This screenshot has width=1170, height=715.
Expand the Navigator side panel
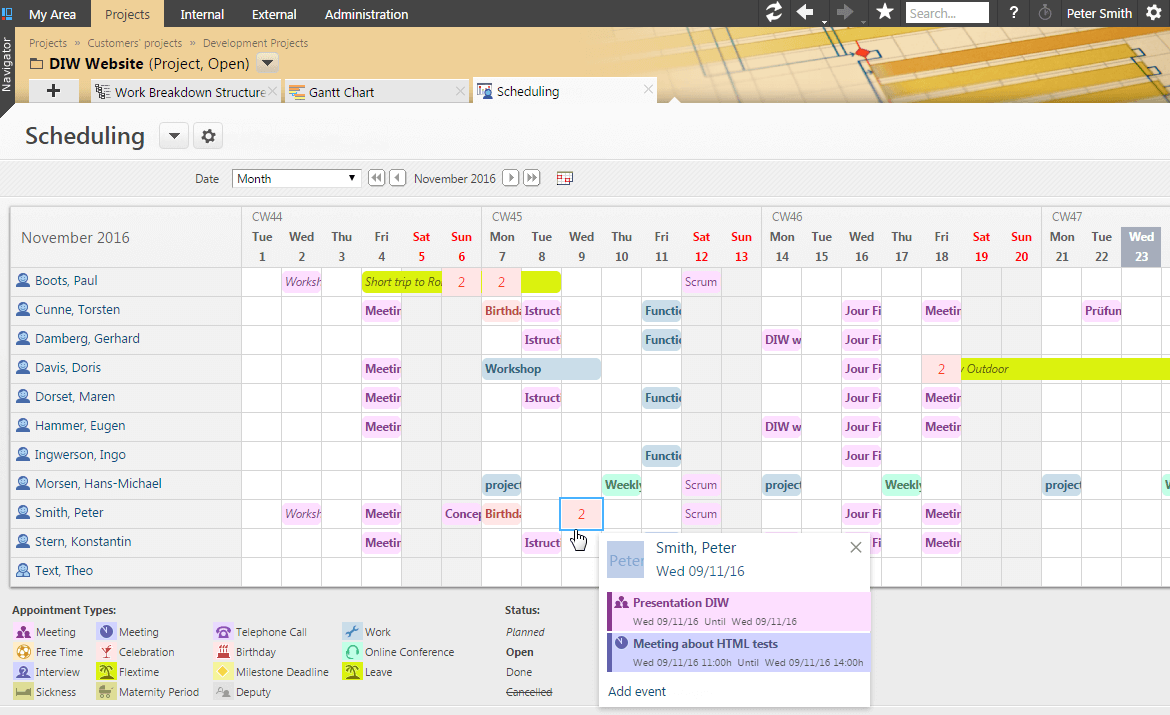coord(7,65)
